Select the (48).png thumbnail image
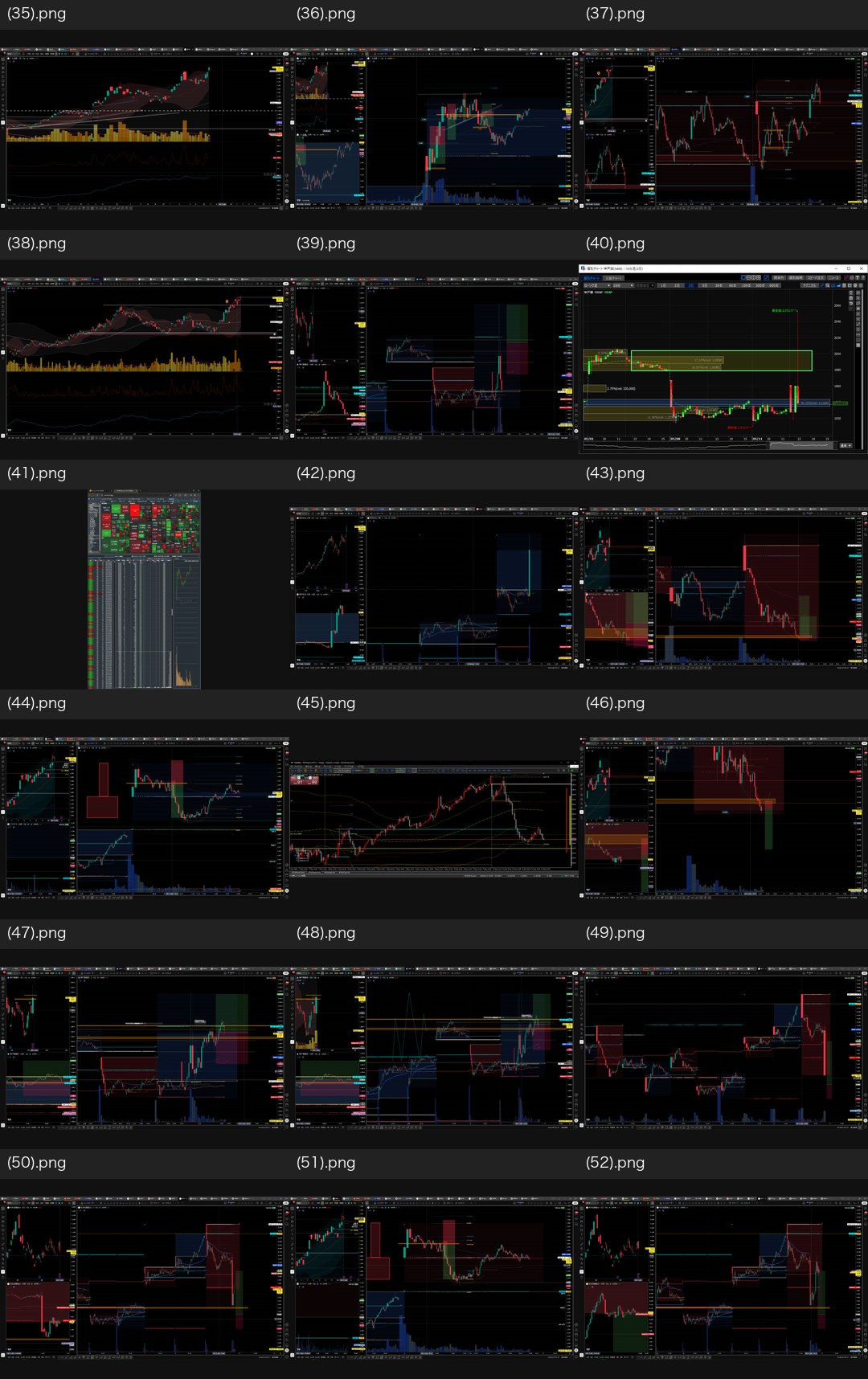This screenshot has width=868, height=1379. (x=434, y=1048)
